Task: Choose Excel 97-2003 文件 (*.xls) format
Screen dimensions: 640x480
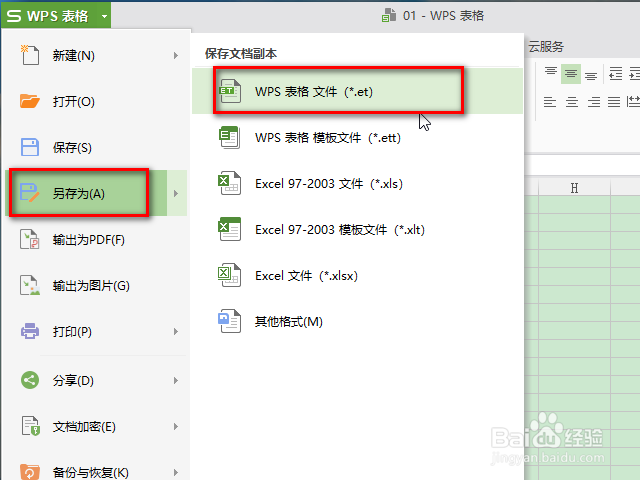Action: [x=357, y=183]
